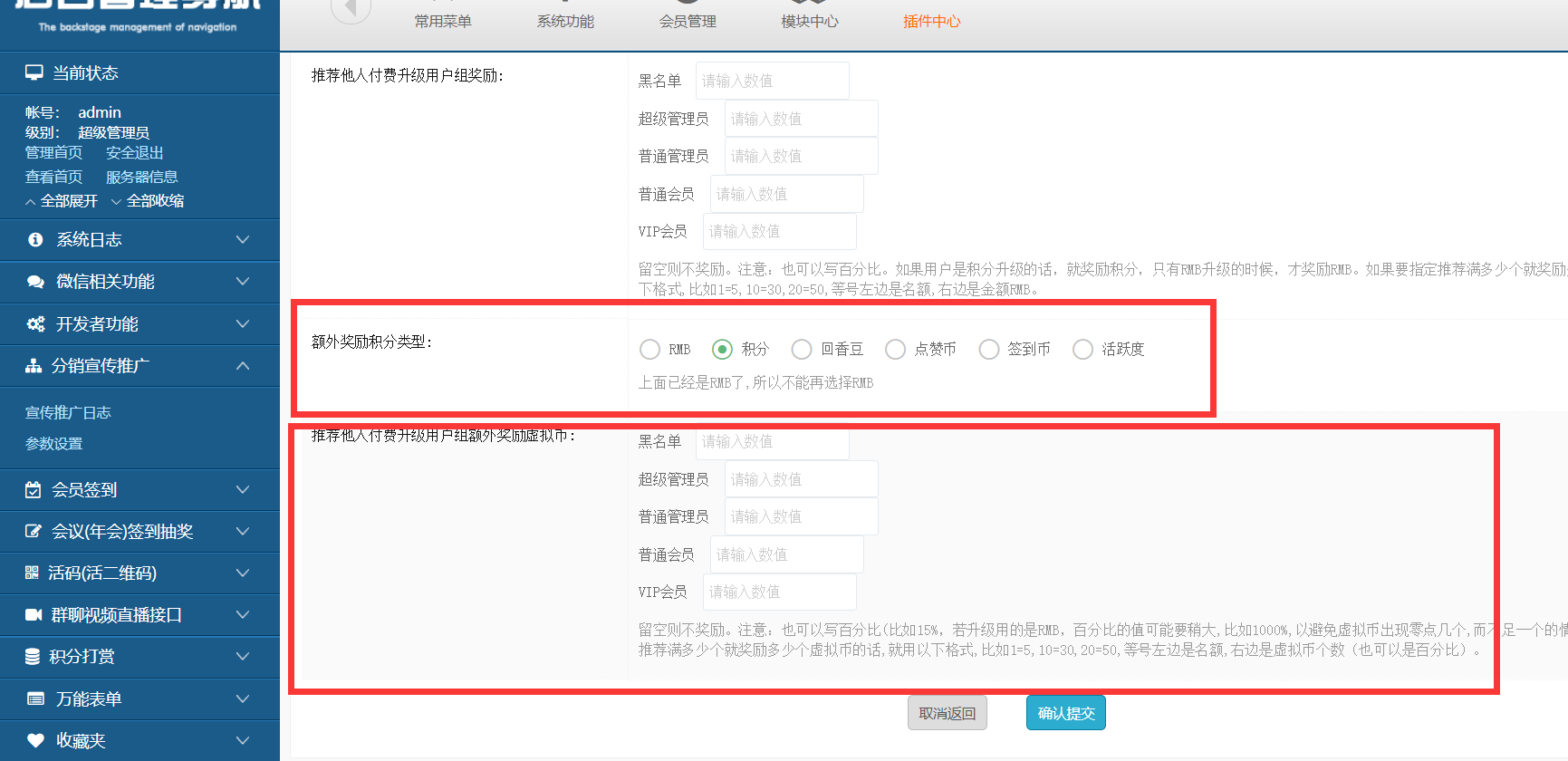Click the 取消返回 cancel button
This screenshot has width=1568, height=761.
click(x=947, y=714)
